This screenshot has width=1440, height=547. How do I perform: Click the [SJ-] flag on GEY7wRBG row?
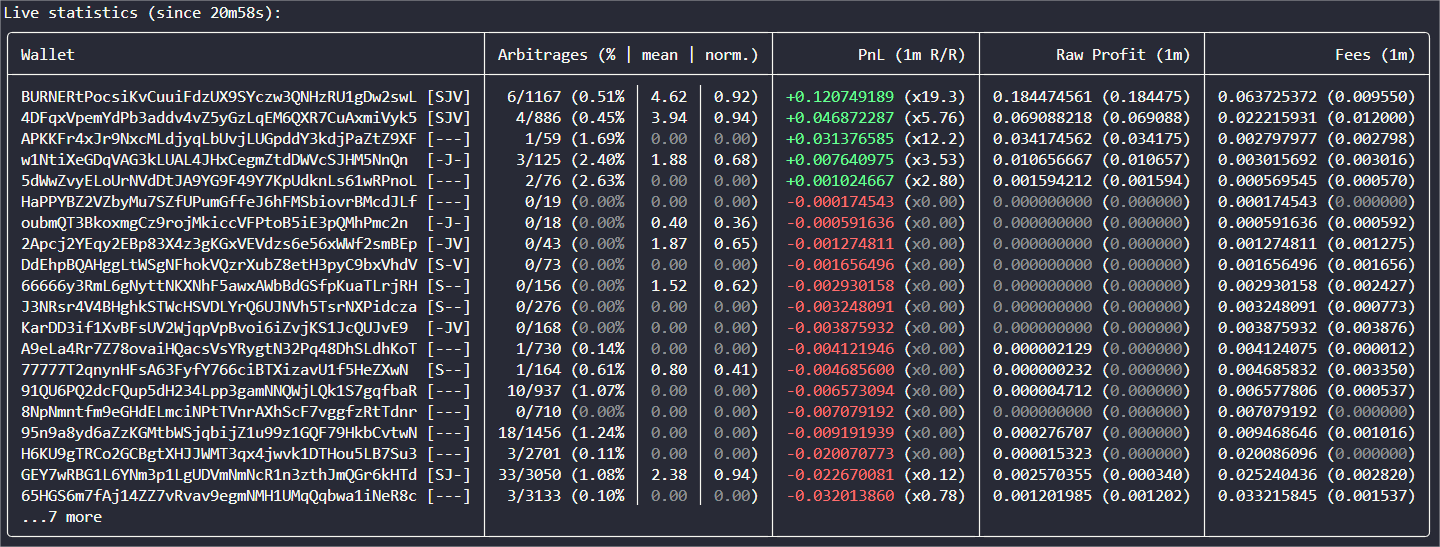pos(447,475)
